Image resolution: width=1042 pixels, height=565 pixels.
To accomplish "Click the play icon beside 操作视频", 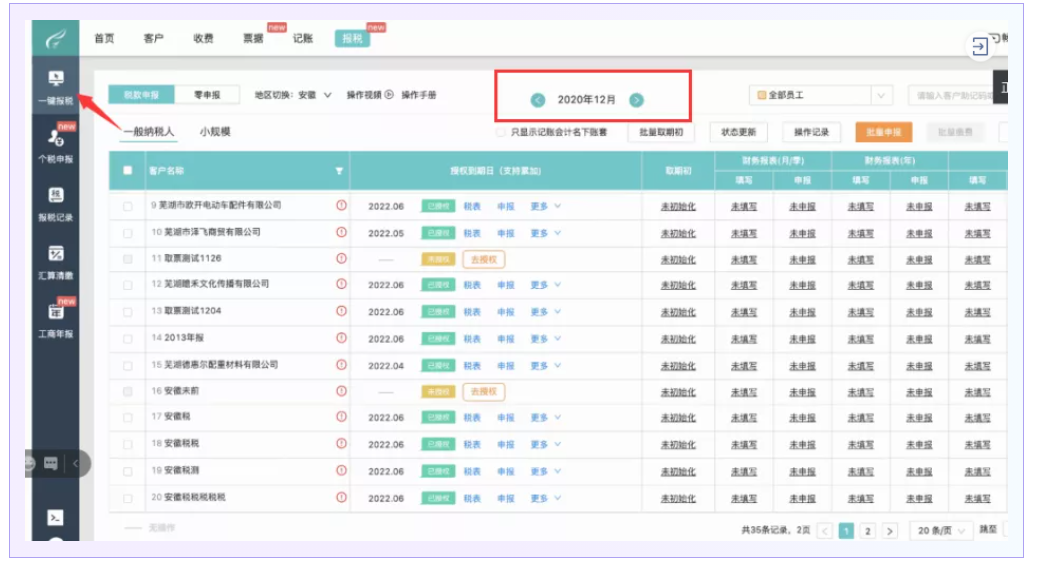I will coord(390,95).
